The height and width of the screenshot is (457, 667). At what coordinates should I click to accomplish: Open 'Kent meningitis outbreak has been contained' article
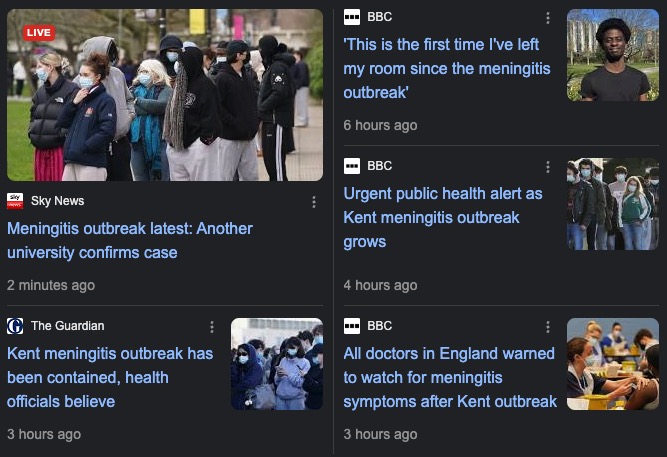point(110,377)
